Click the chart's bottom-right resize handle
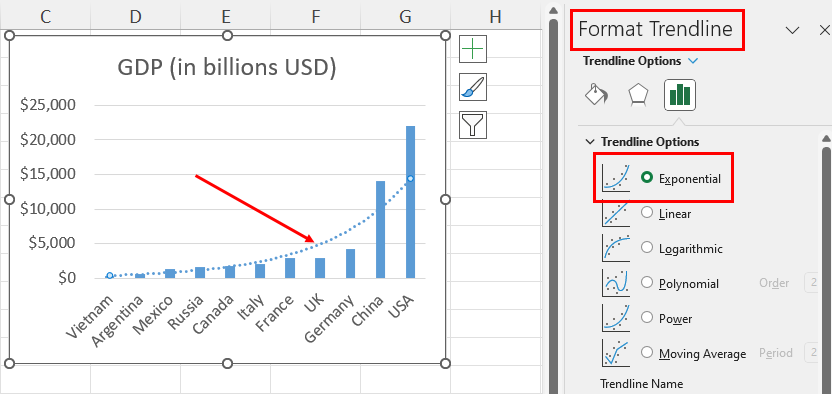The image size is (832, 394). click(445, 363)
